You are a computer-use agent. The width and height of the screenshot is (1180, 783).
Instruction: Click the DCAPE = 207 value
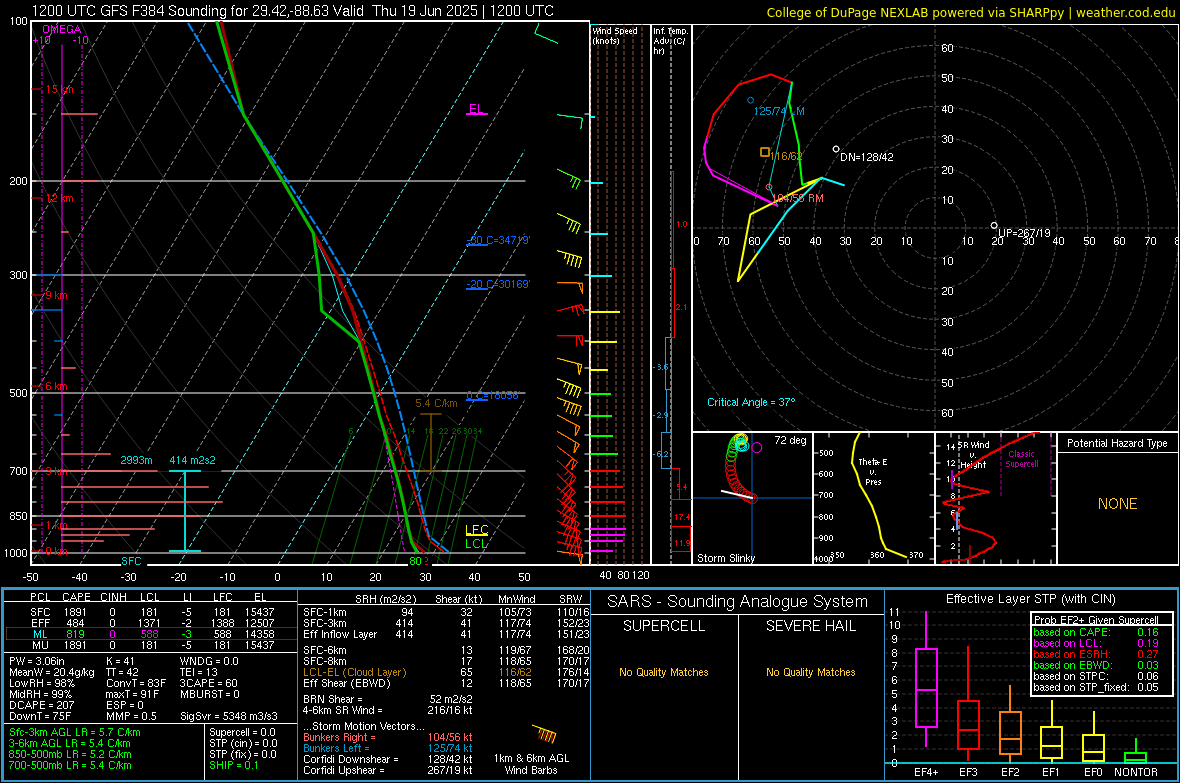pos(41,705)
